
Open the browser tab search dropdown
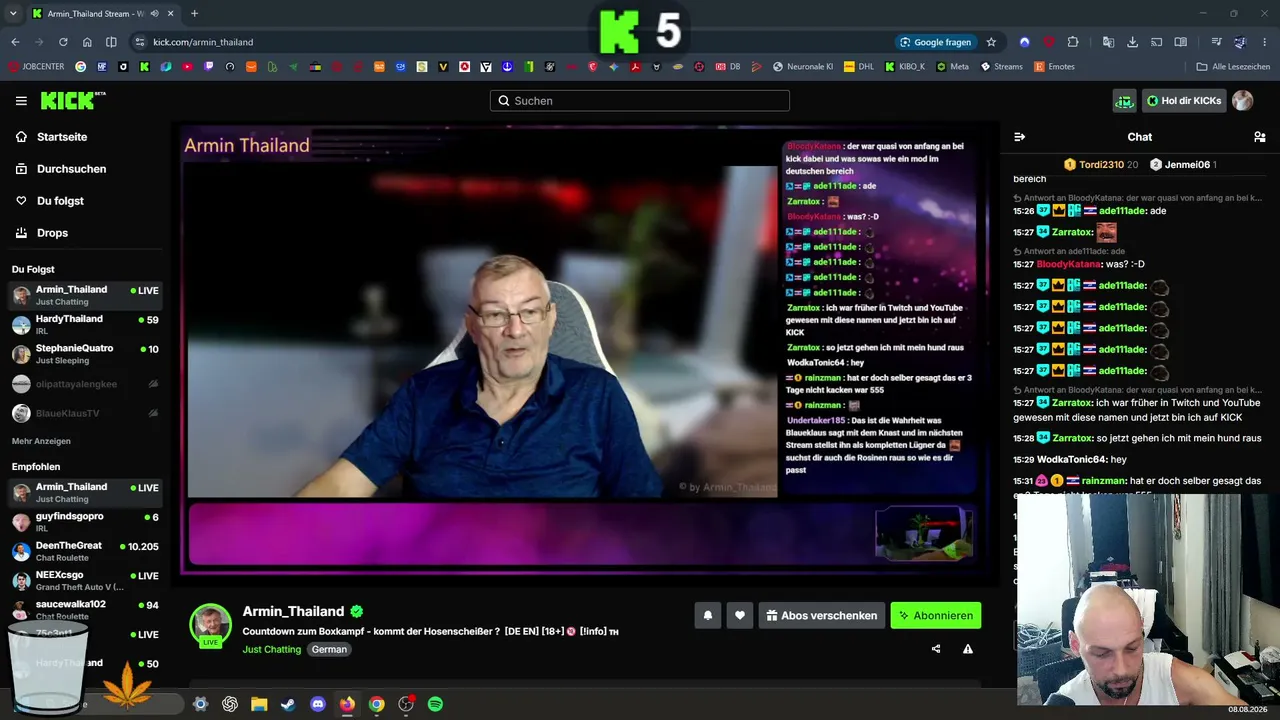pos(12,13)
